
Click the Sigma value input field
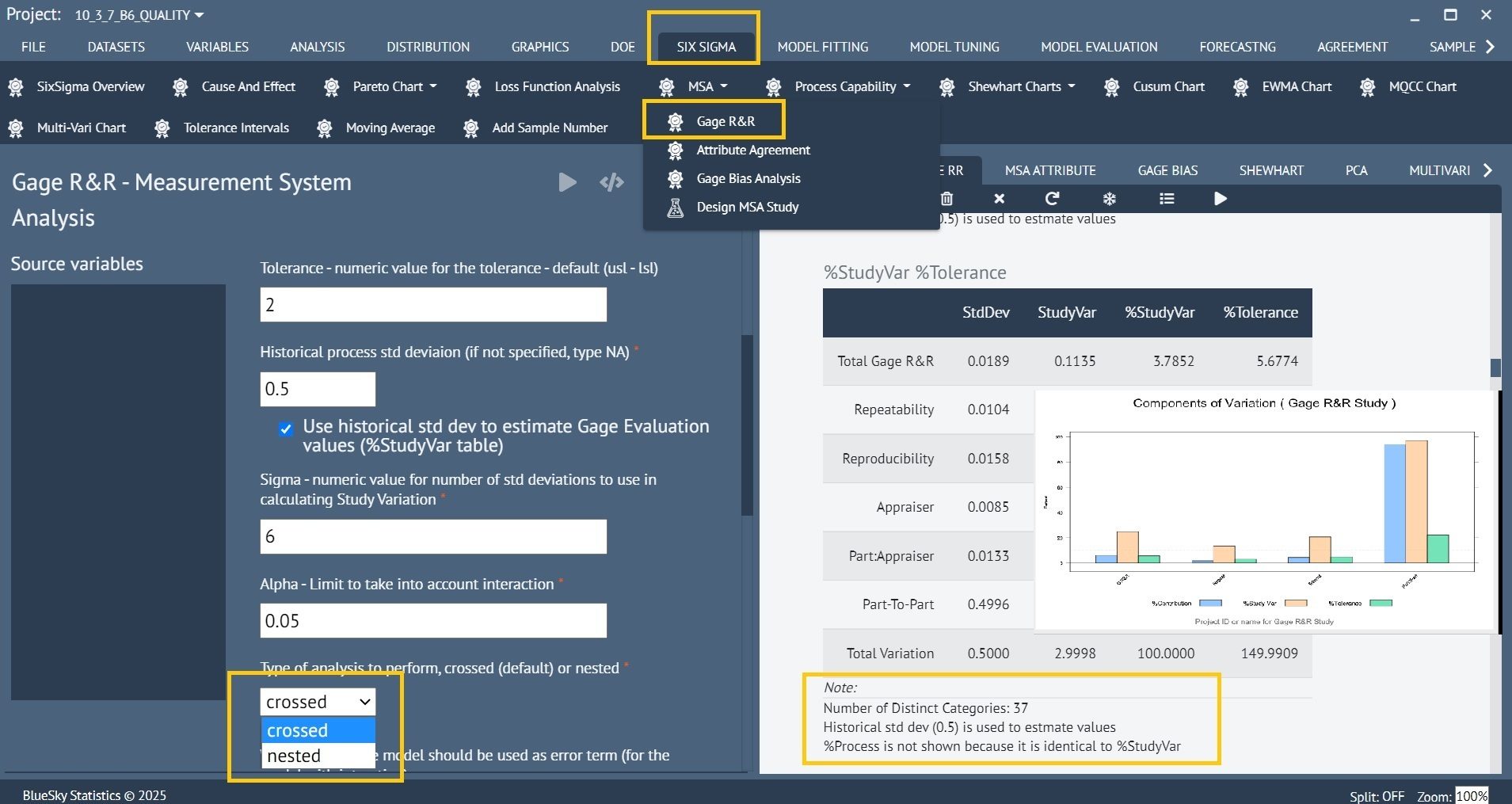pyautogui.click(x=433, y=536)
